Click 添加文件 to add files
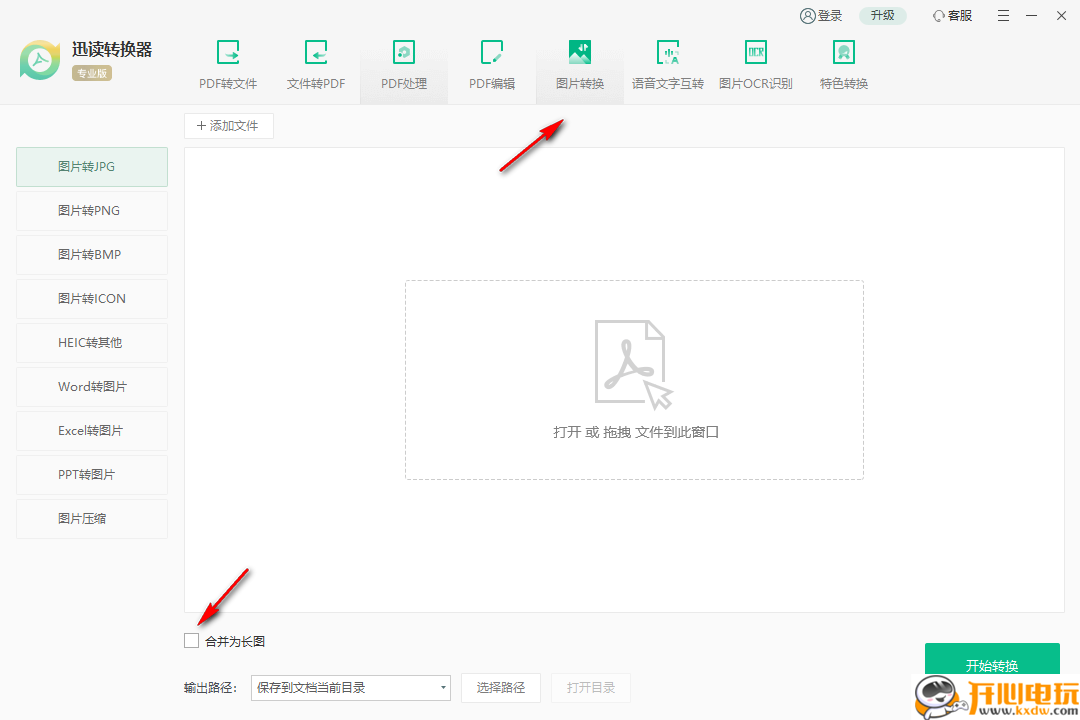Screen dimensions: 1080x720 (x=229, y=125)
